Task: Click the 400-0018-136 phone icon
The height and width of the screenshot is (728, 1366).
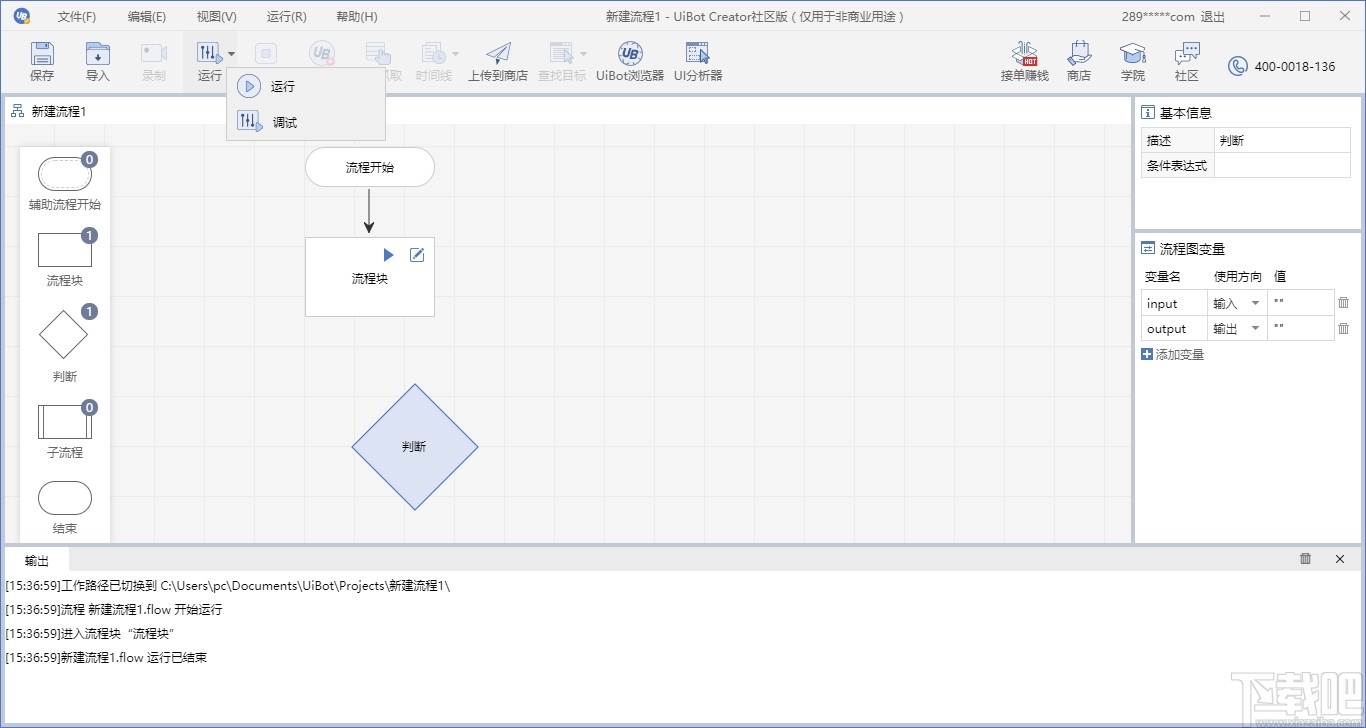Action: point(1238,67)
